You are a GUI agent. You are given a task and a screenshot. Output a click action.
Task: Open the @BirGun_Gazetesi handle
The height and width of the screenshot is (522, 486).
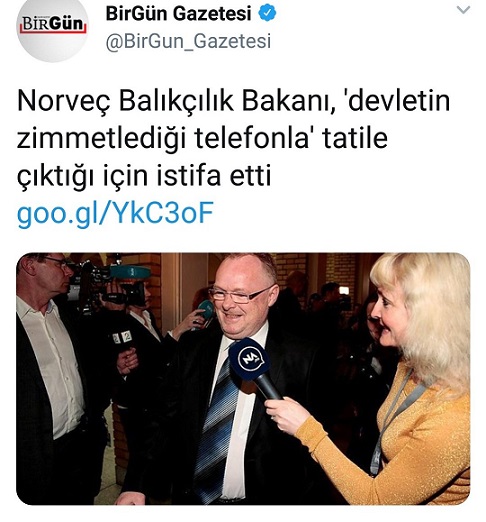tap(188, 41)
